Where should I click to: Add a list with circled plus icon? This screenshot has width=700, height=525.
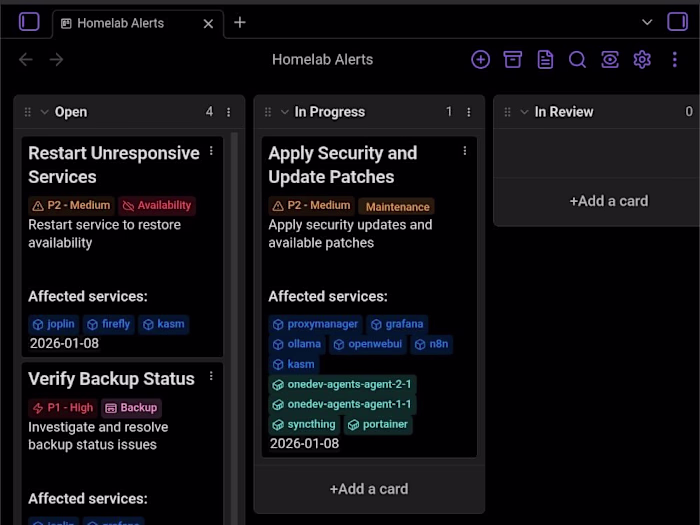[480, 59]
